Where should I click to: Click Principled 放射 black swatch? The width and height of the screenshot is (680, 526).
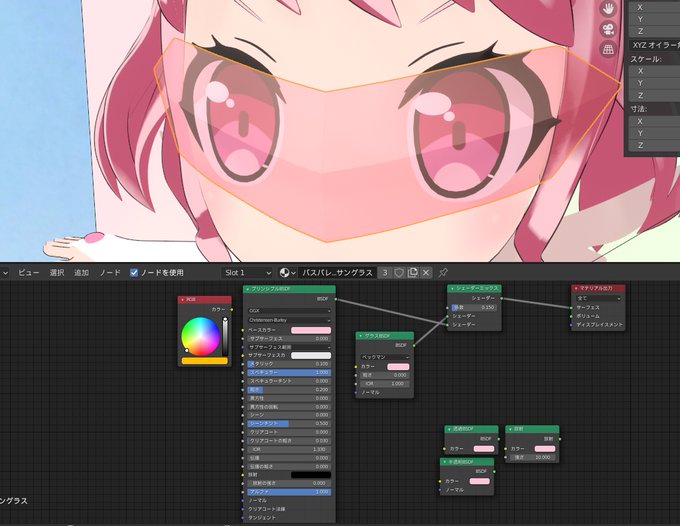[x=311, y=475]
